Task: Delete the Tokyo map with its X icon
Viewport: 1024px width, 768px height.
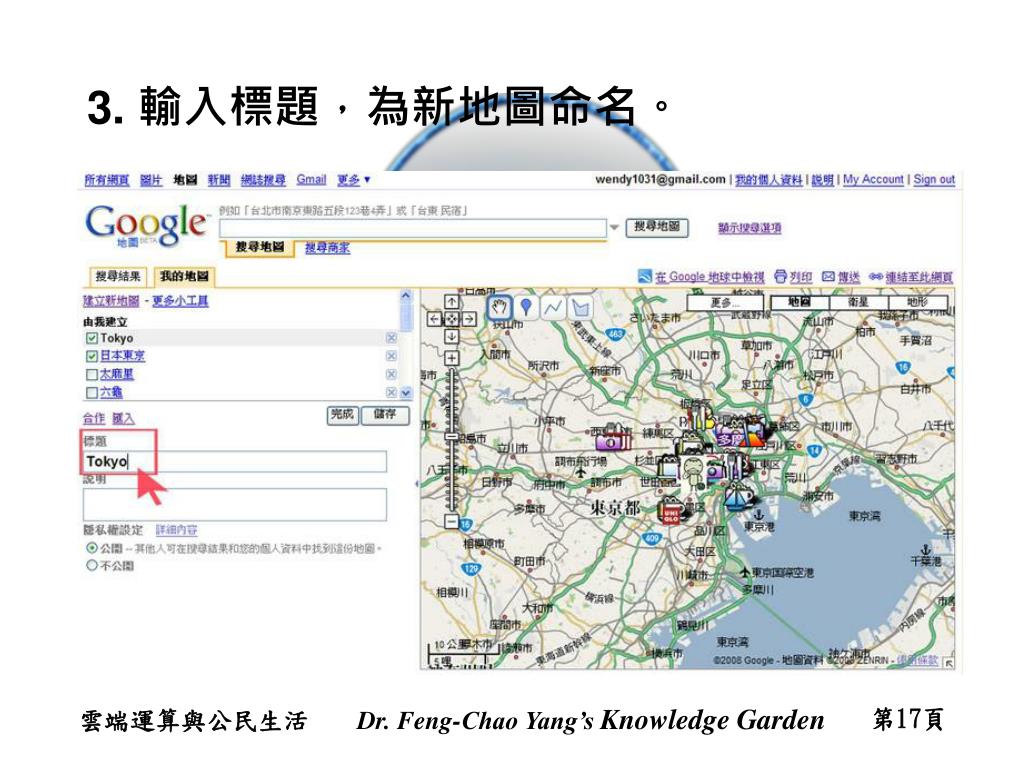Action: (x=391, y=338)
